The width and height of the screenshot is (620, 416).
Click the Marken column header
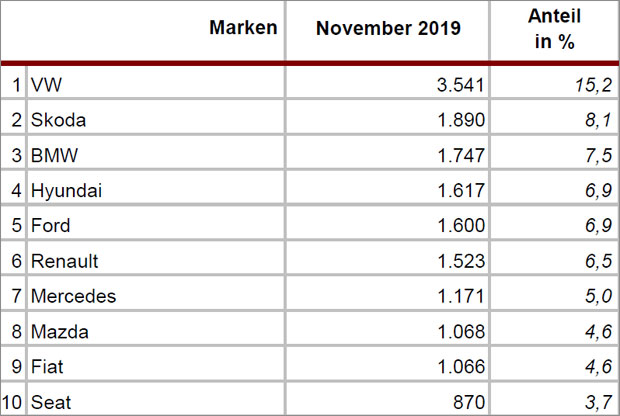(243, 28)
